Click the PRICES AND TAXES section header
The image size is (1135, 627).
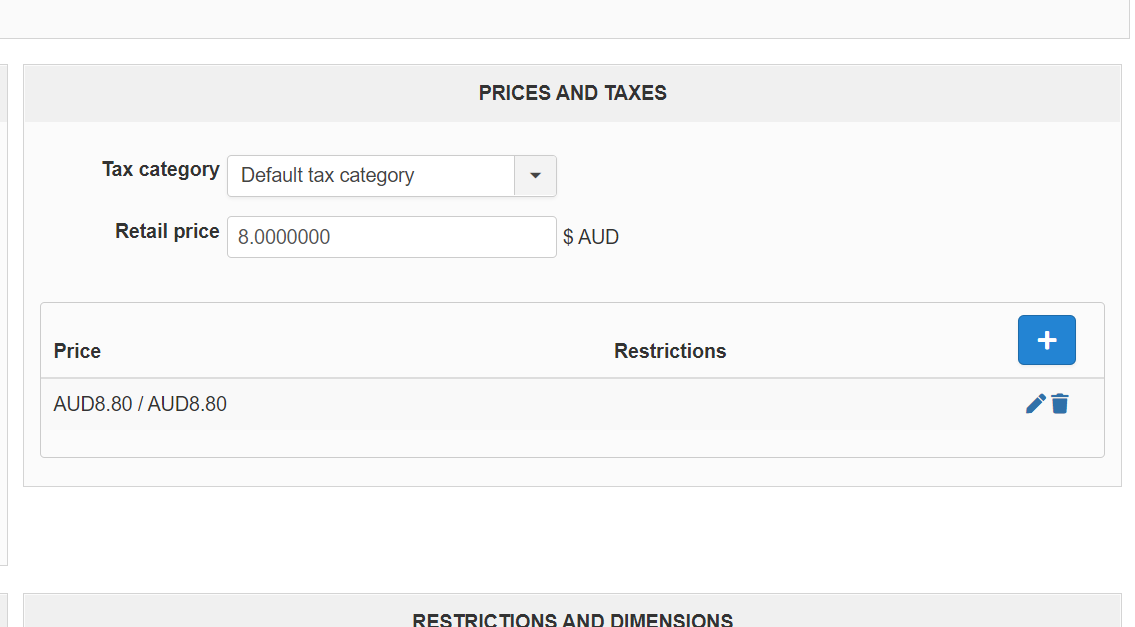click(572, 93)
